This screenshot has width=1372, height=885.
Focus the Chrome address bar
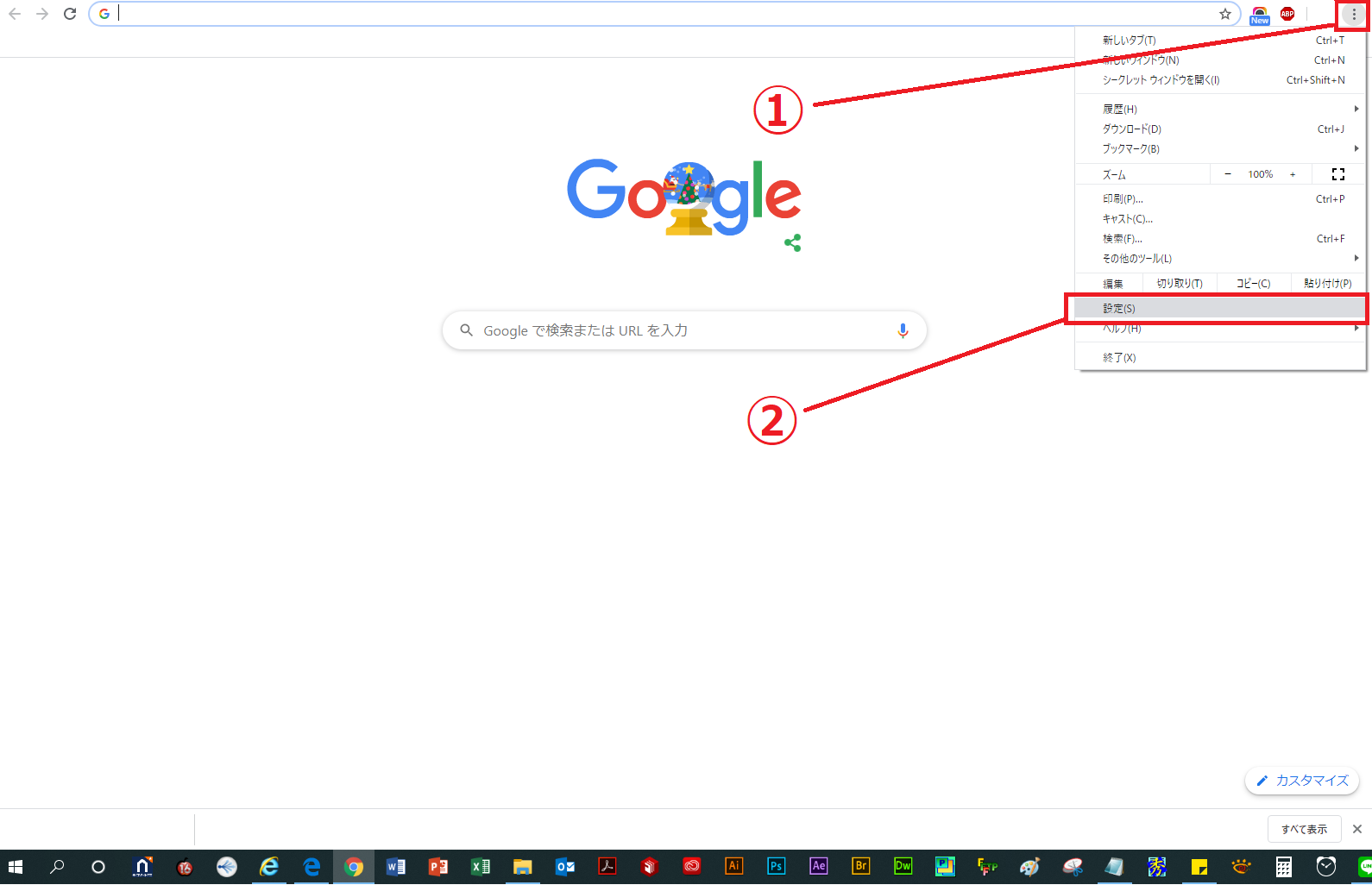coord(664,14)
